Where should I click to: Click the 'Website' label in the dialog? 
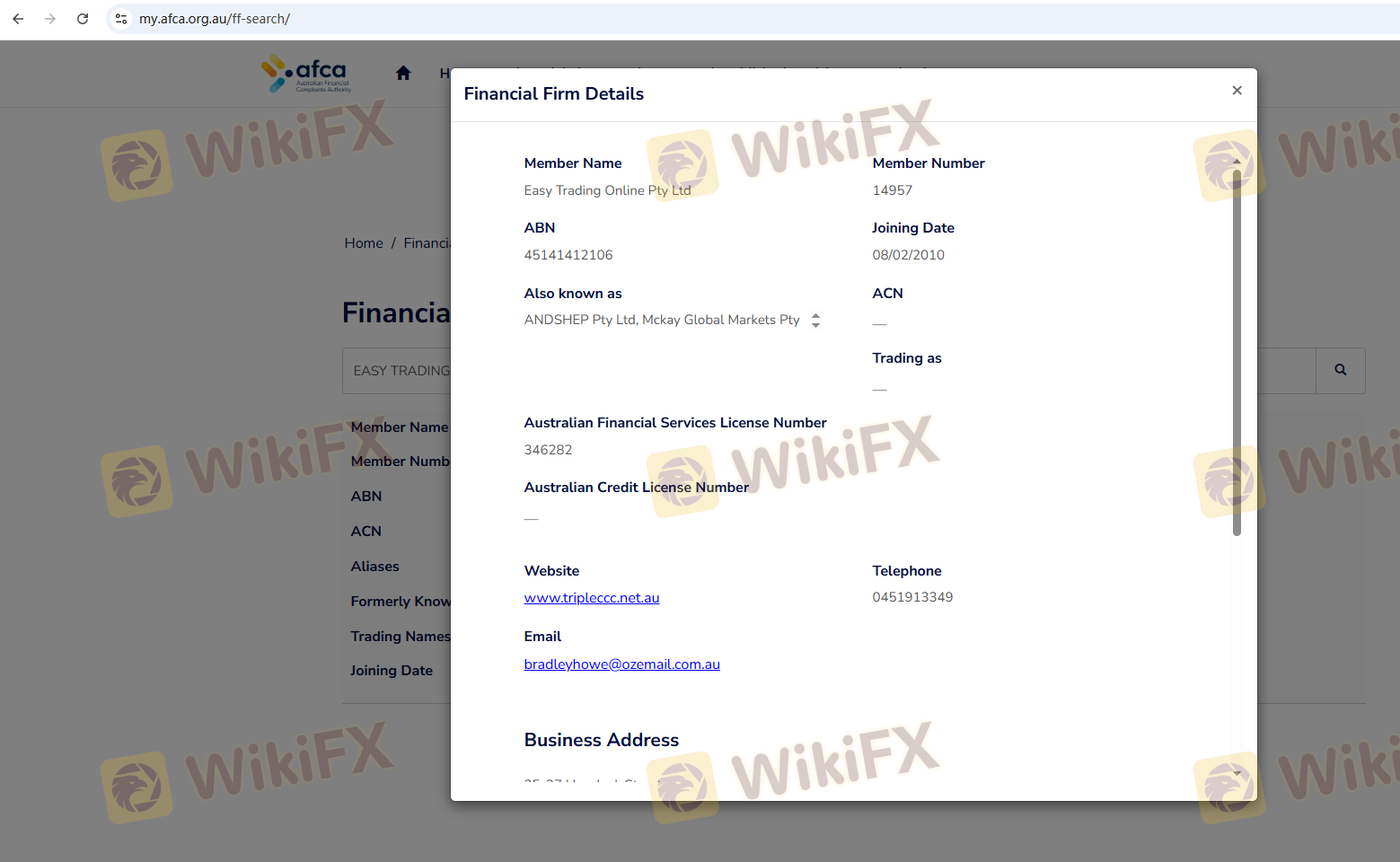click(552, 571)
